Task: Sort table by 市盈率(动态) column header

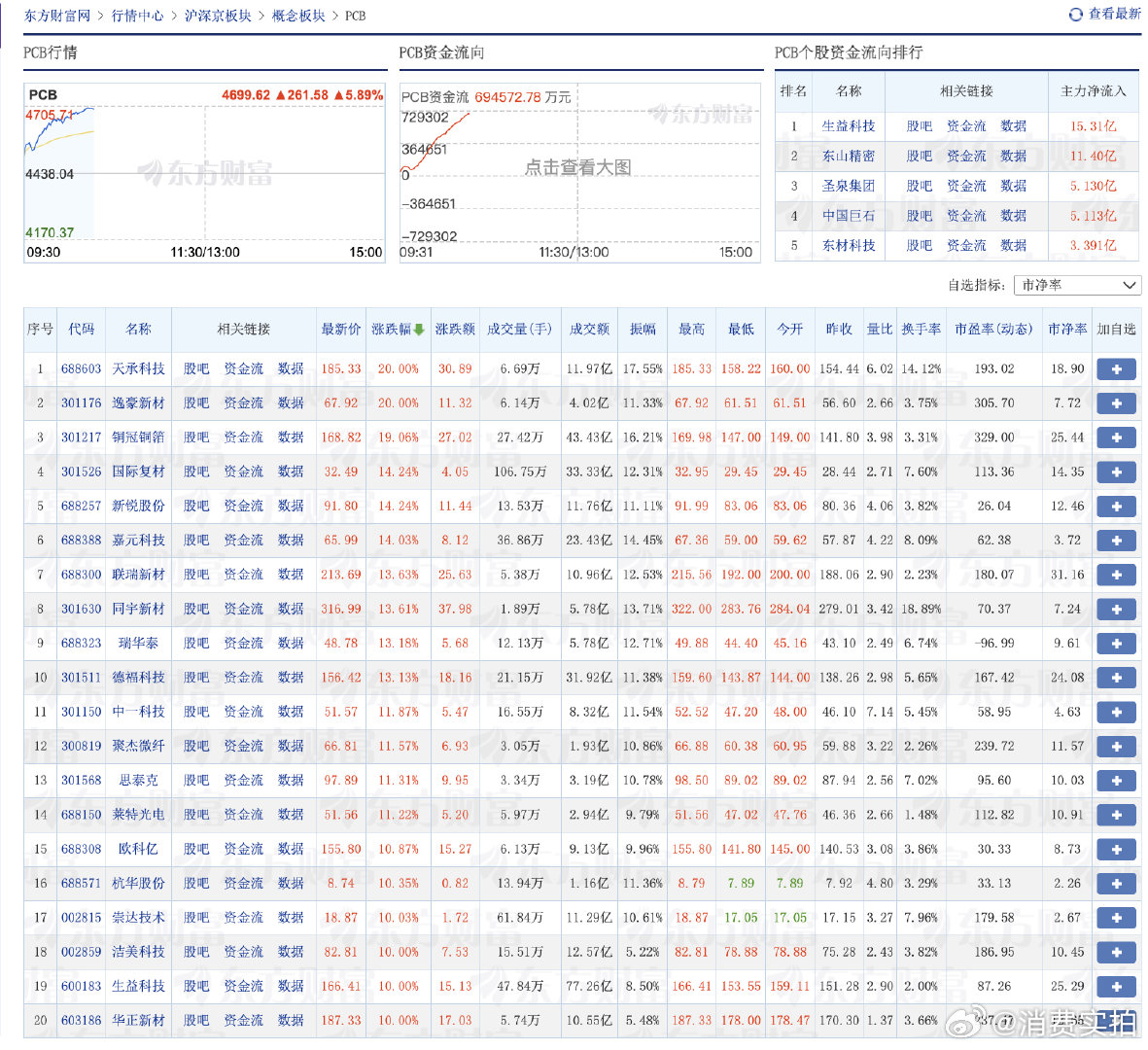Action: pyautogui.click(x=993, y=330)
